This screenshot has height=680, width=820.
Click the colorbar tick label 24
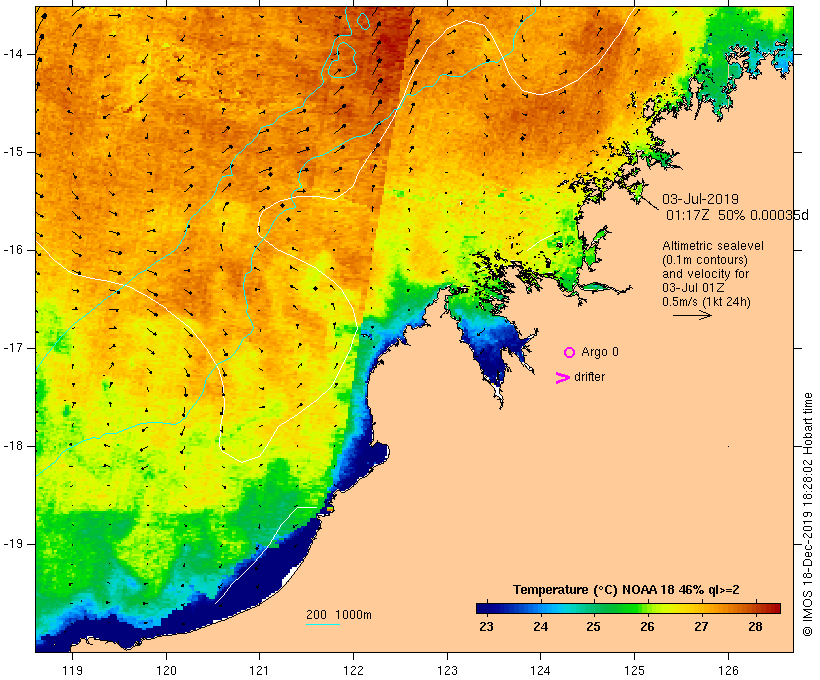(540, 626)
